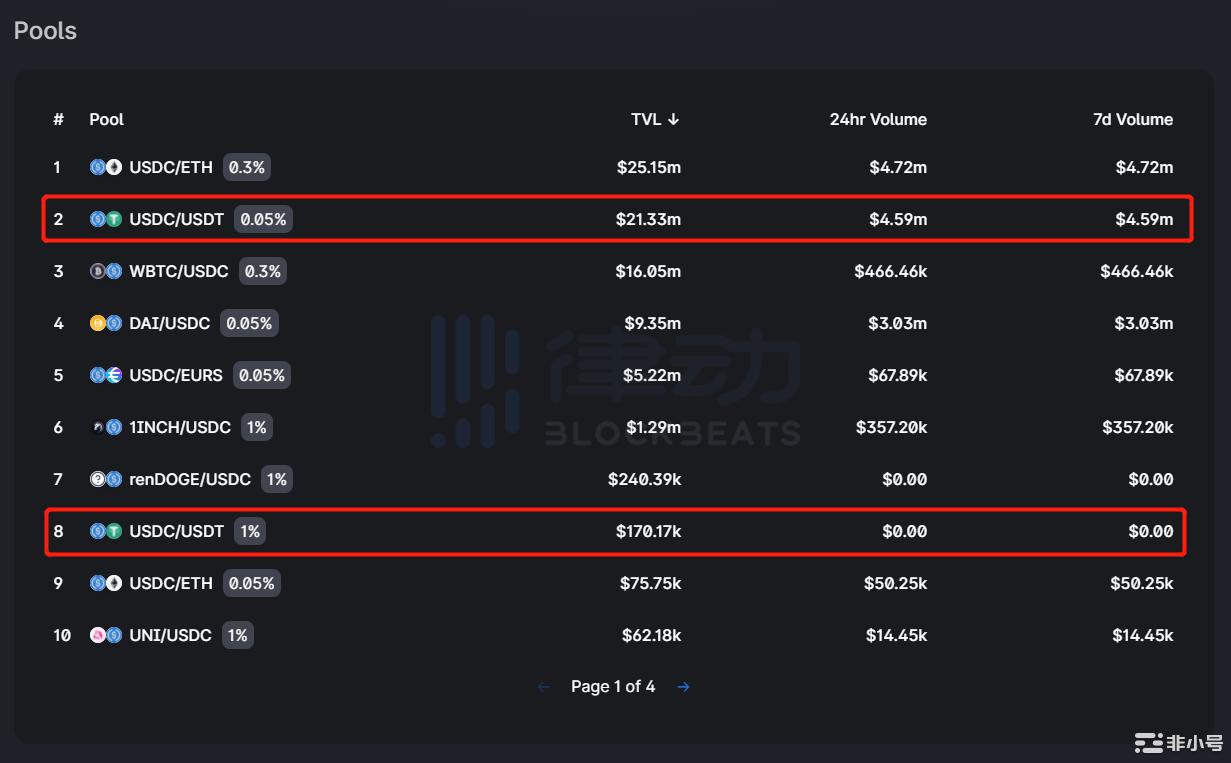1231x763 pixels.
Task: Open the USDC/ETH 0.05% pool
Action: 614,583
